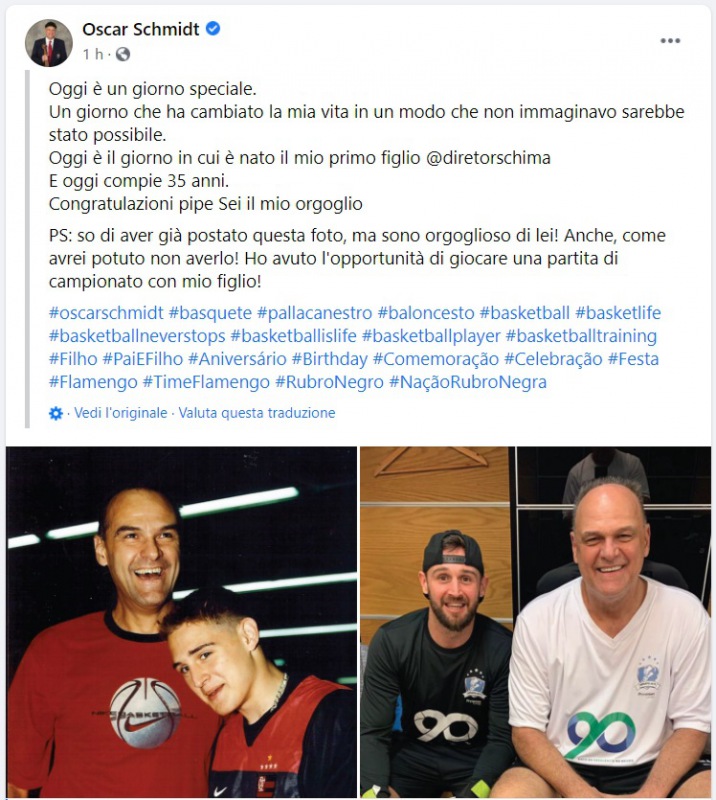Open the #NaçãoRubroNegra hashtag
The height and width of the screenshot is (800, 716).
point(468,382)
